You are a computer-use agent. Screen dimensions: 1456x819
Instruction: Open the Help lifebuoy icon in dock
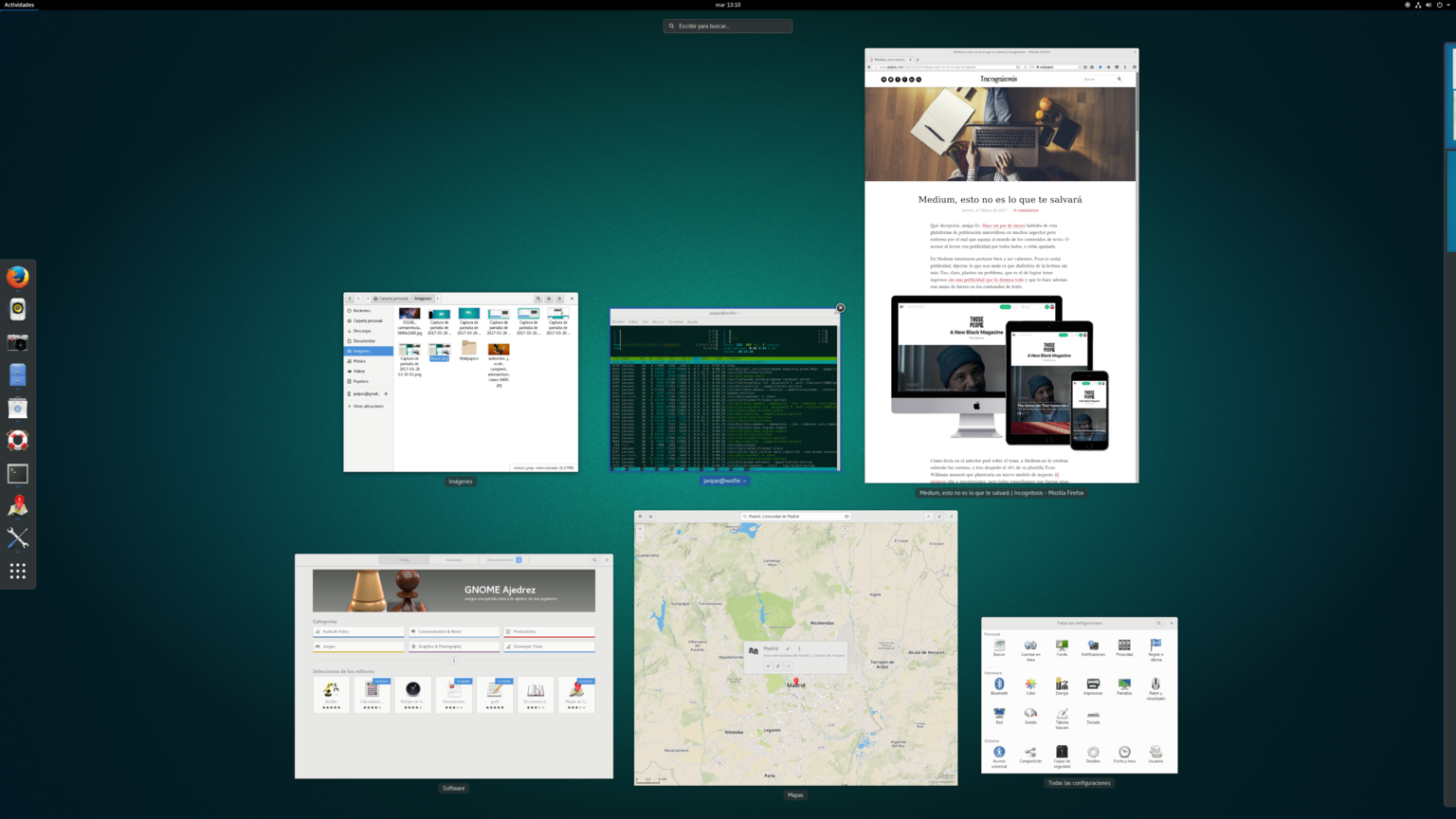[x=17, y=441]
